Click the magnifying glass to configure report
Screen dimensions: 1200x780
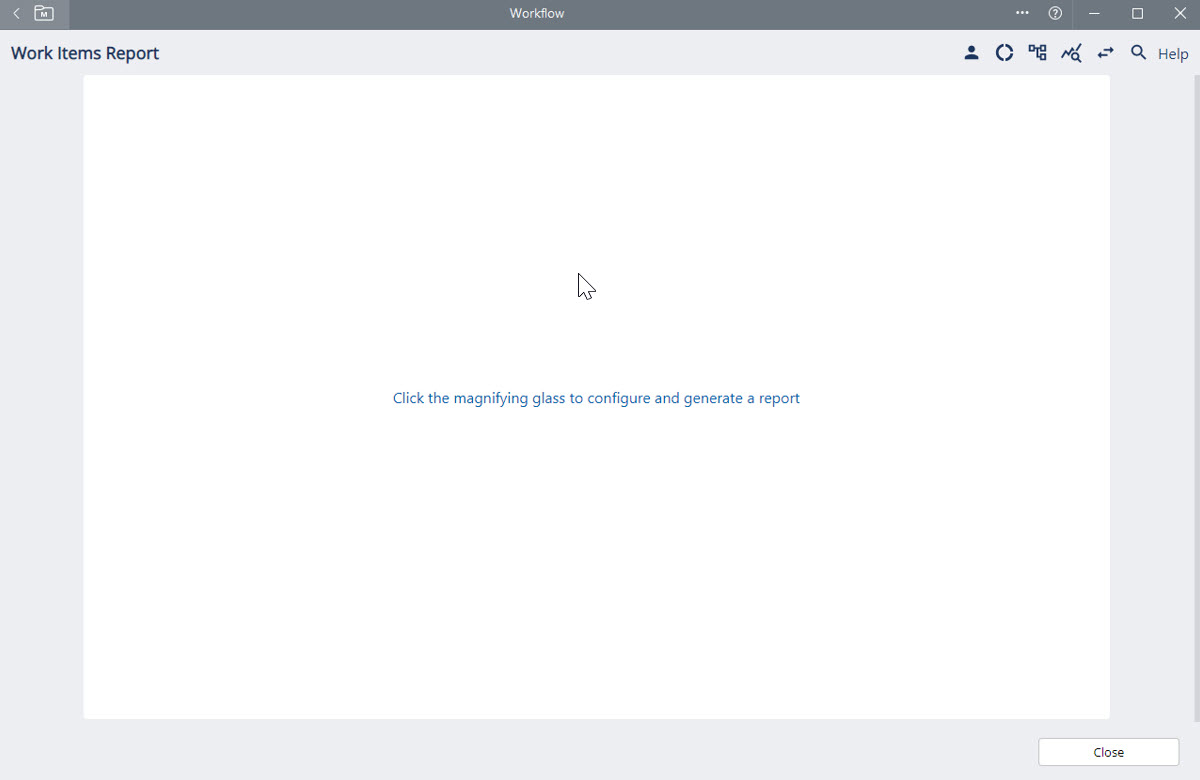pos(1138,53)
